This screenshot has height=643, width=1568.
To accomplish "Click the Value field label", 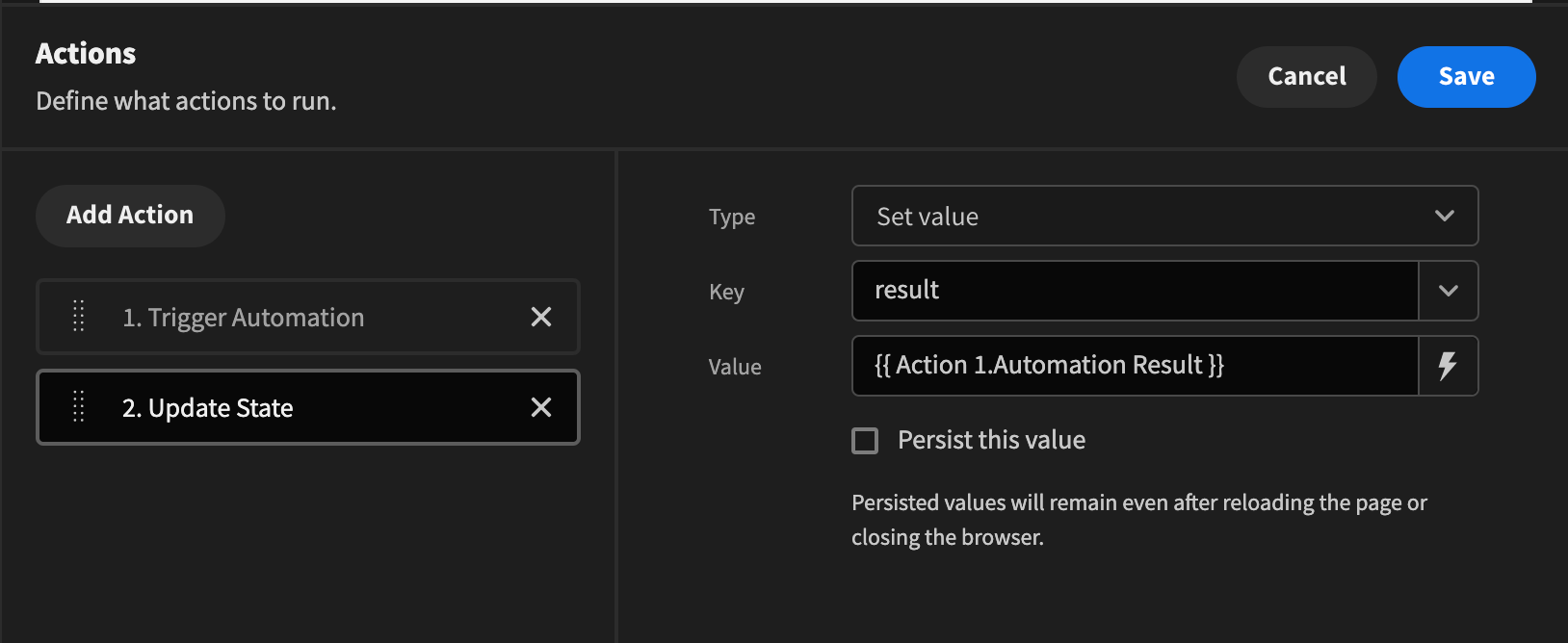I will (735, 367).
